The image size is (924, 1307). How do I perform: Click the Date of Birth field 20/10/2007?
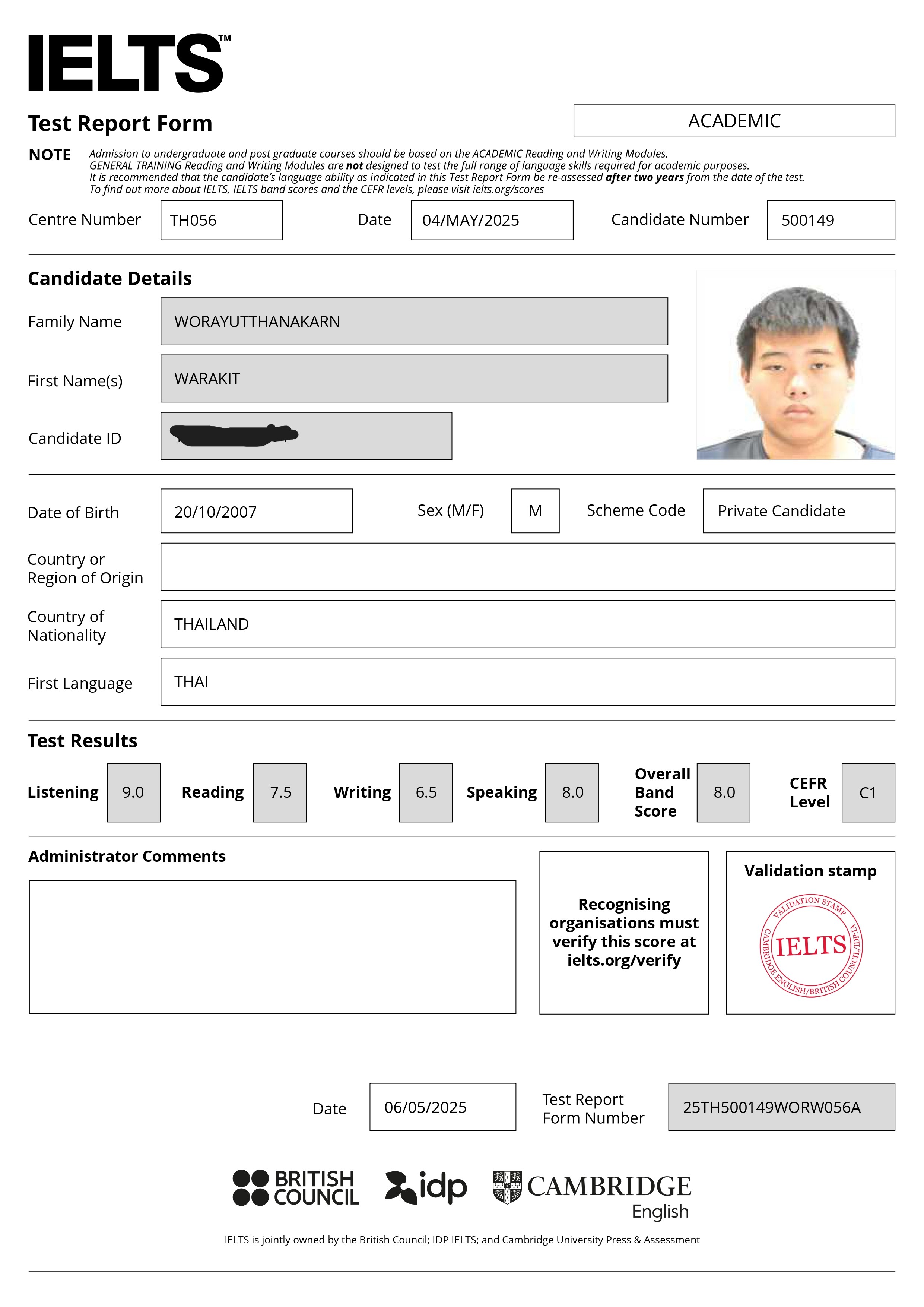[257, 511]
